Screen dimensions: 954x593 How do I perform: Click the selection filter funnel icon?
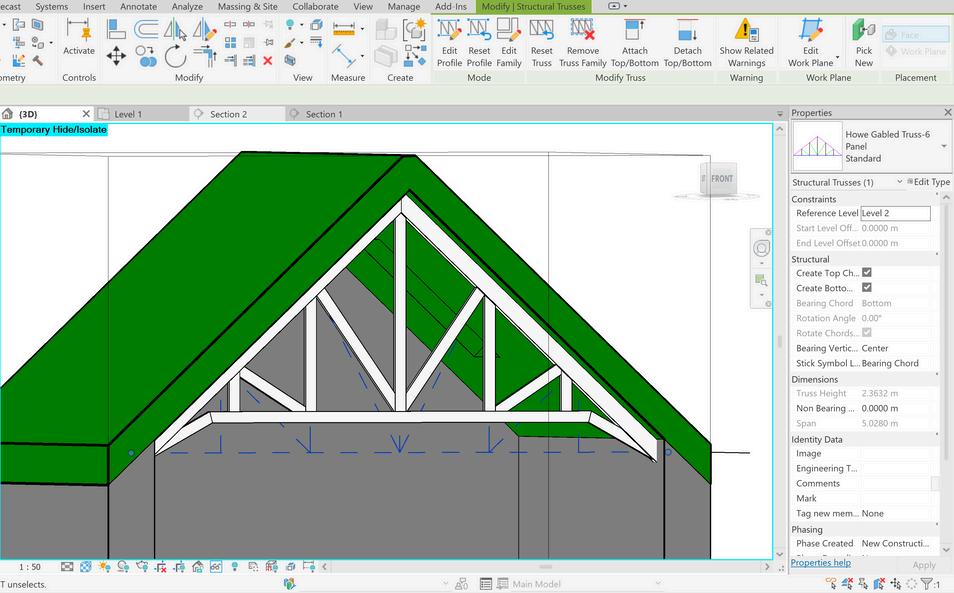[x=927, y=584]
